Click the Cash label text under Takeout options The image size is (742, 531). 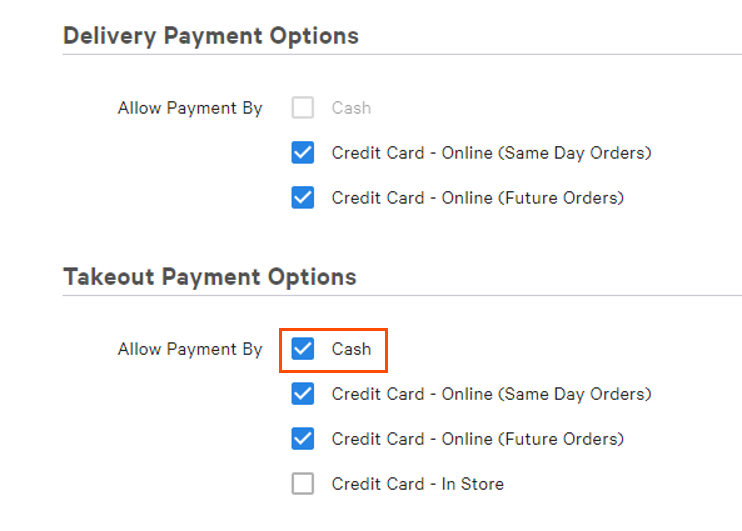[351, 349]
